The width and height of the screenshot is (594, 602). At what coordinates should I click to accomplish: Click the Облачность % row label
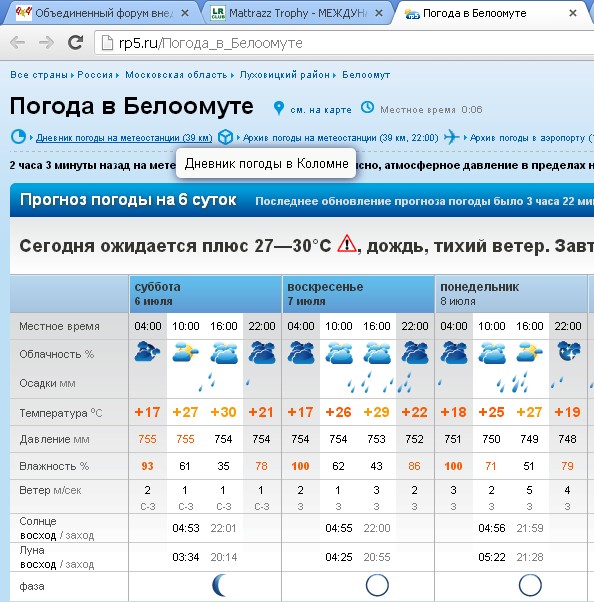pyautogui.click(x=57, y=354)
